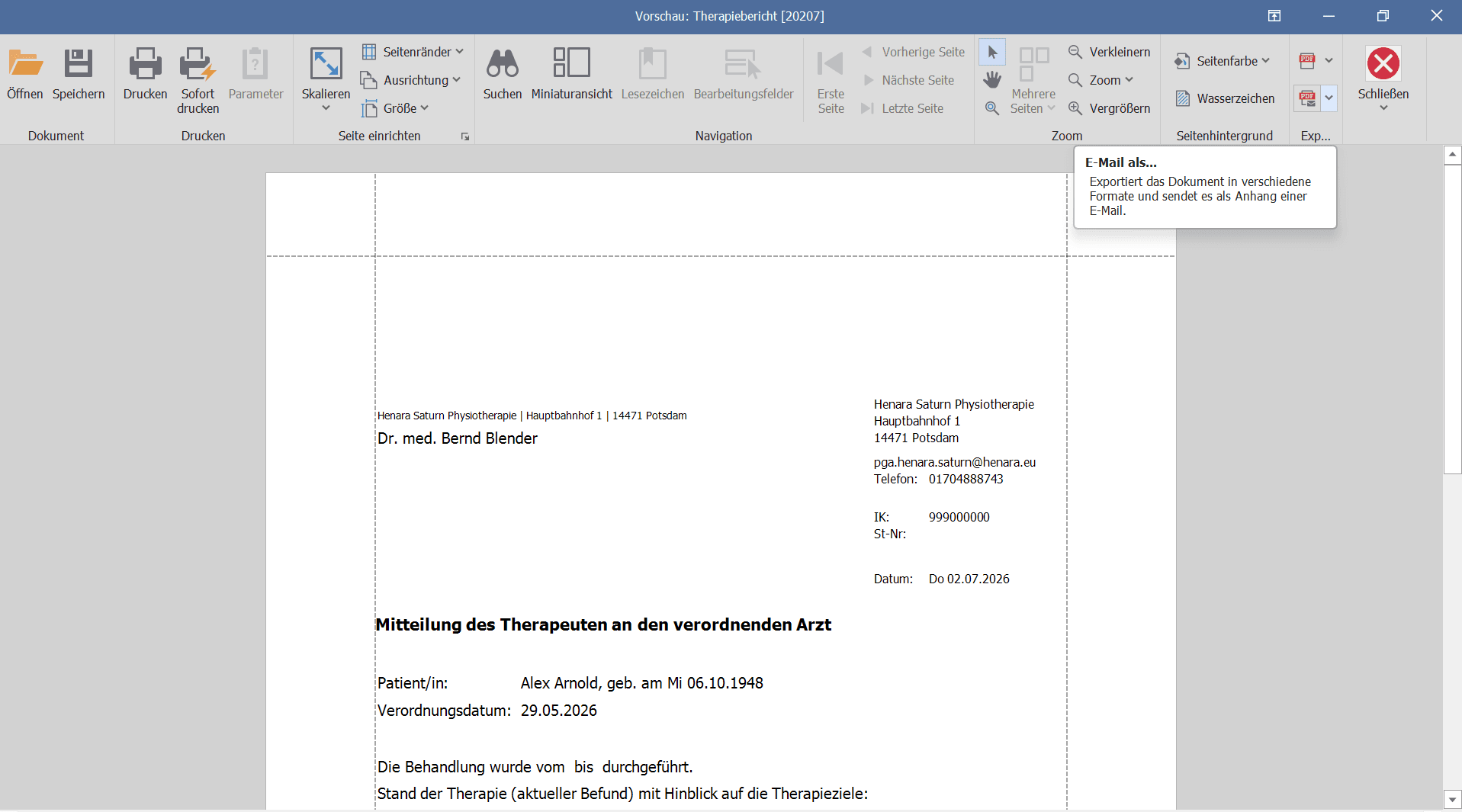Click the 'IK:' label
Screen dimensions: 1462x812
882,517
